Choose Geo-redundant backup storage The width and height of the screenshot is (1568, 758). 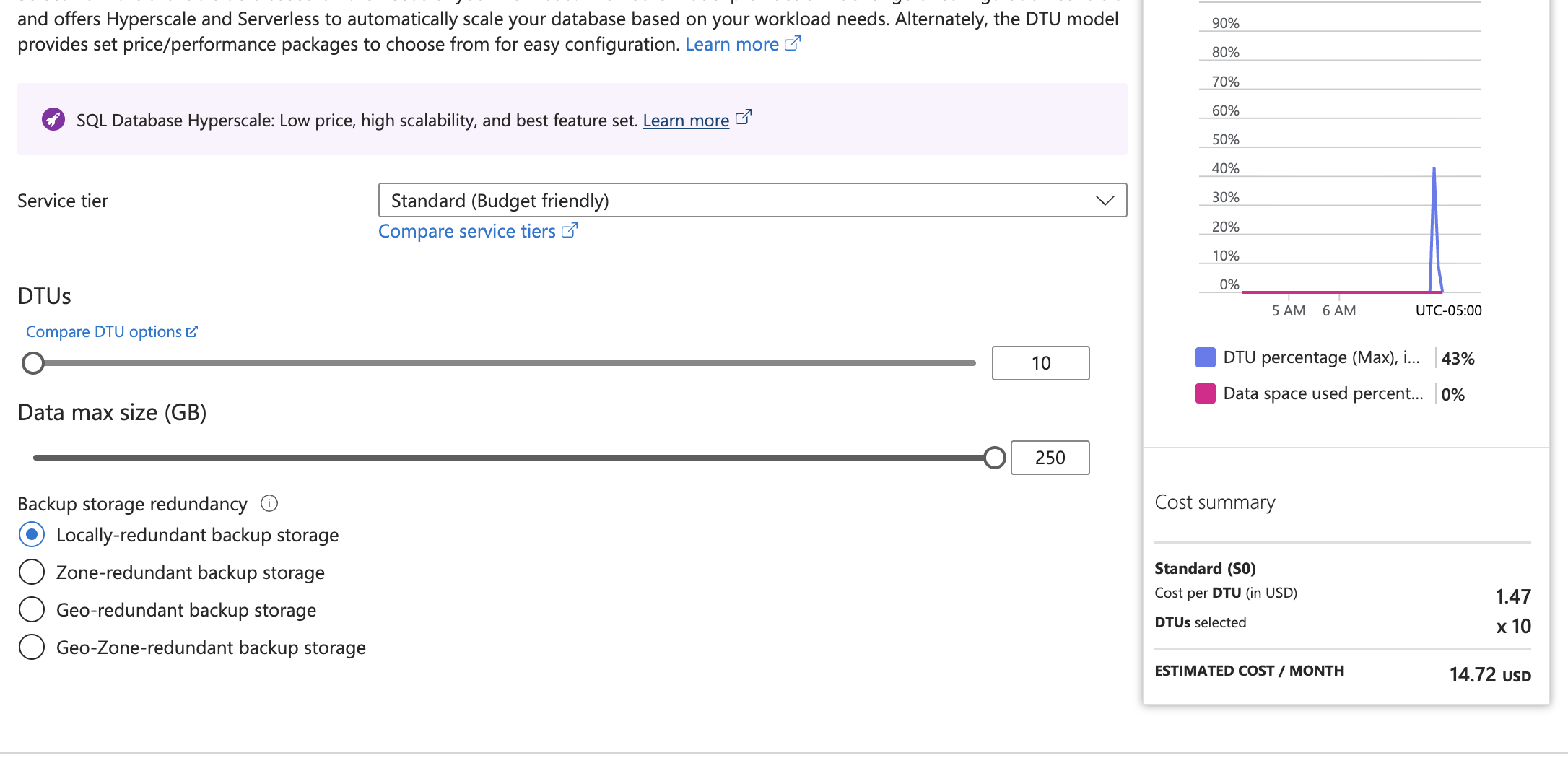click(x=32, y=610)
